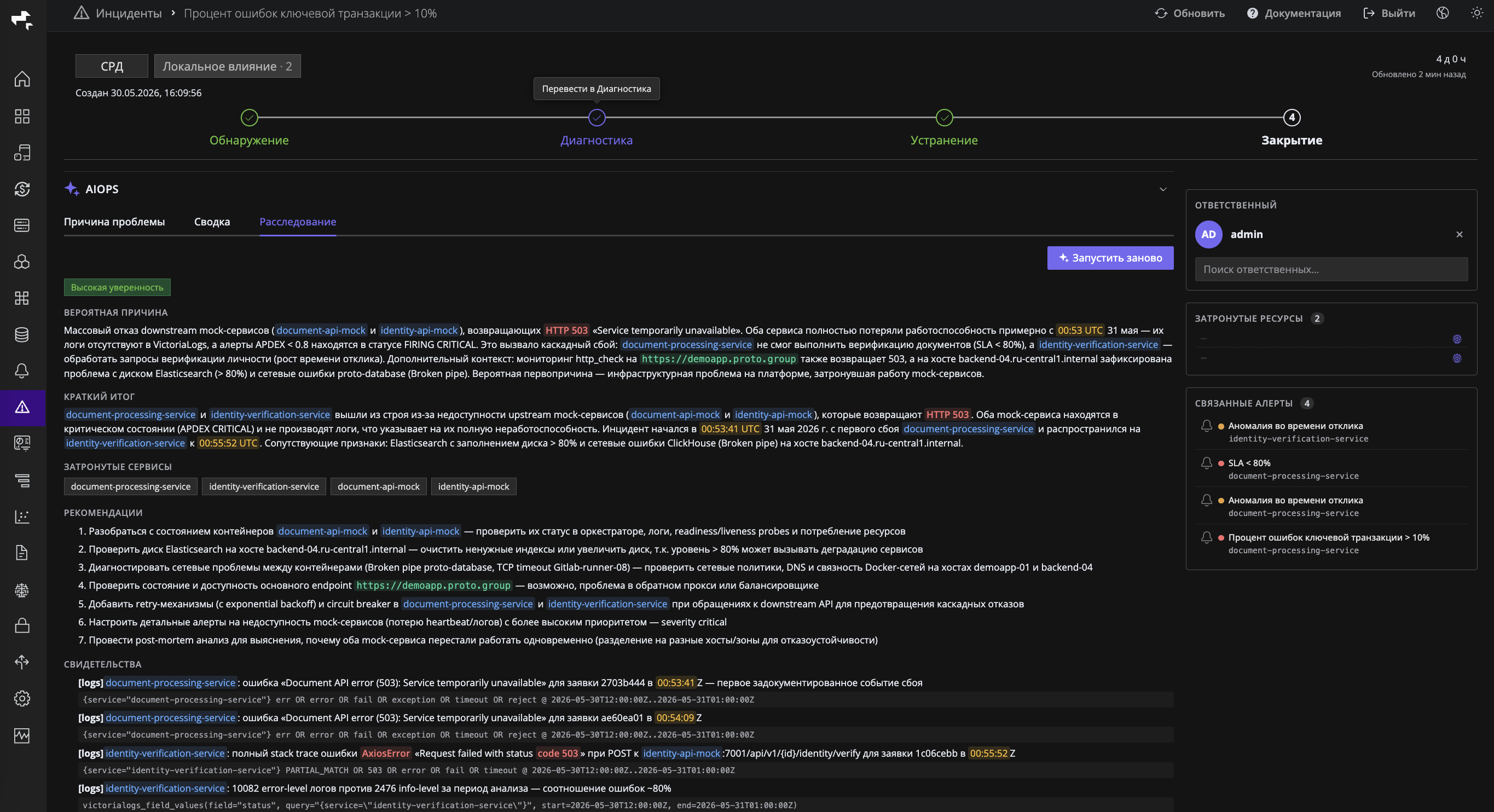Click the Запустить заново button

1110,258
